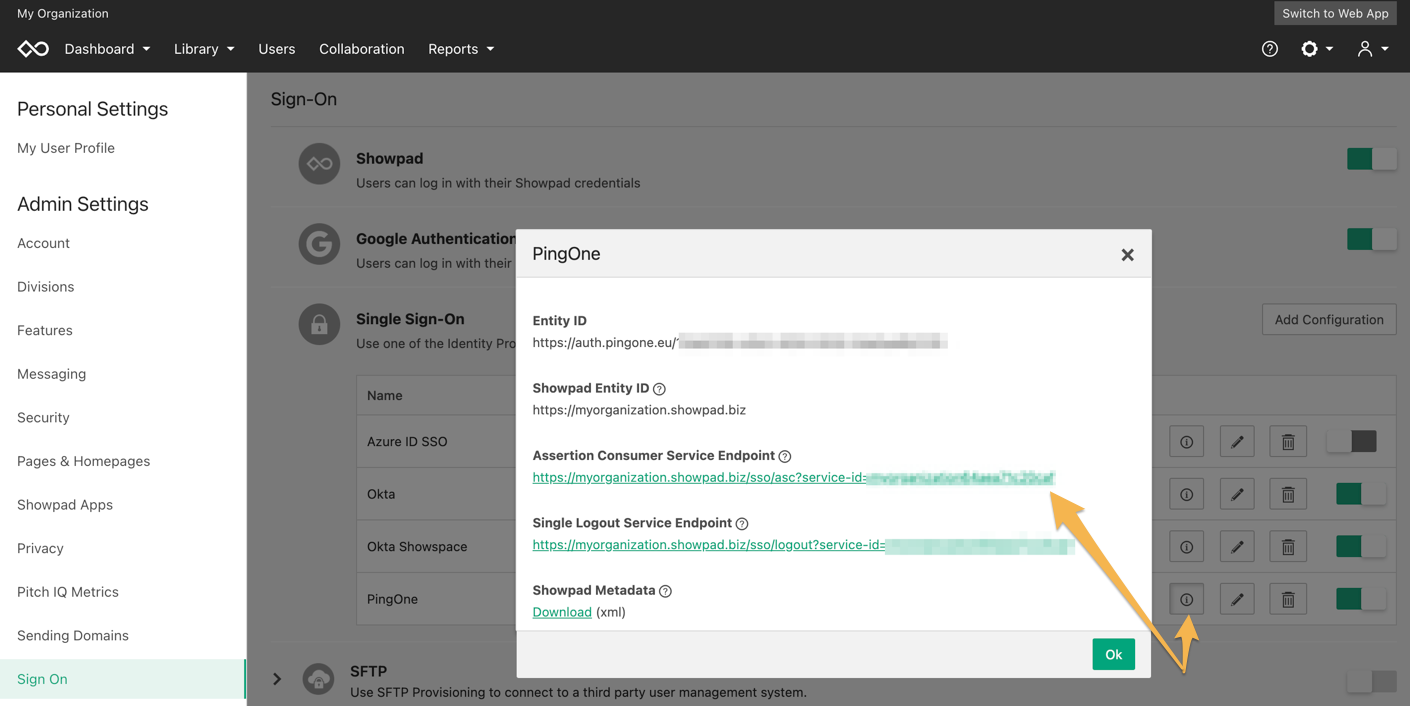Click the Ok button in dialog
Viewport: 1410px width, 706px height.
click(x=1113, y=654)
